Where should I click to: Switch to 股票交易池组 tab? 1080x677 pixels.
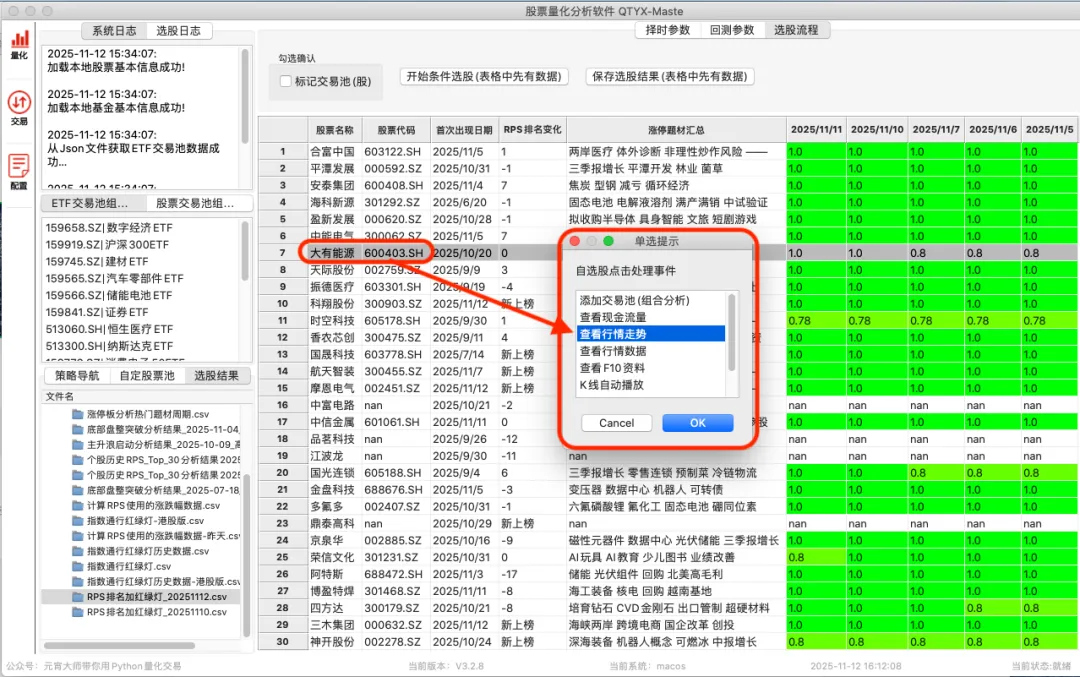[199, 203]
